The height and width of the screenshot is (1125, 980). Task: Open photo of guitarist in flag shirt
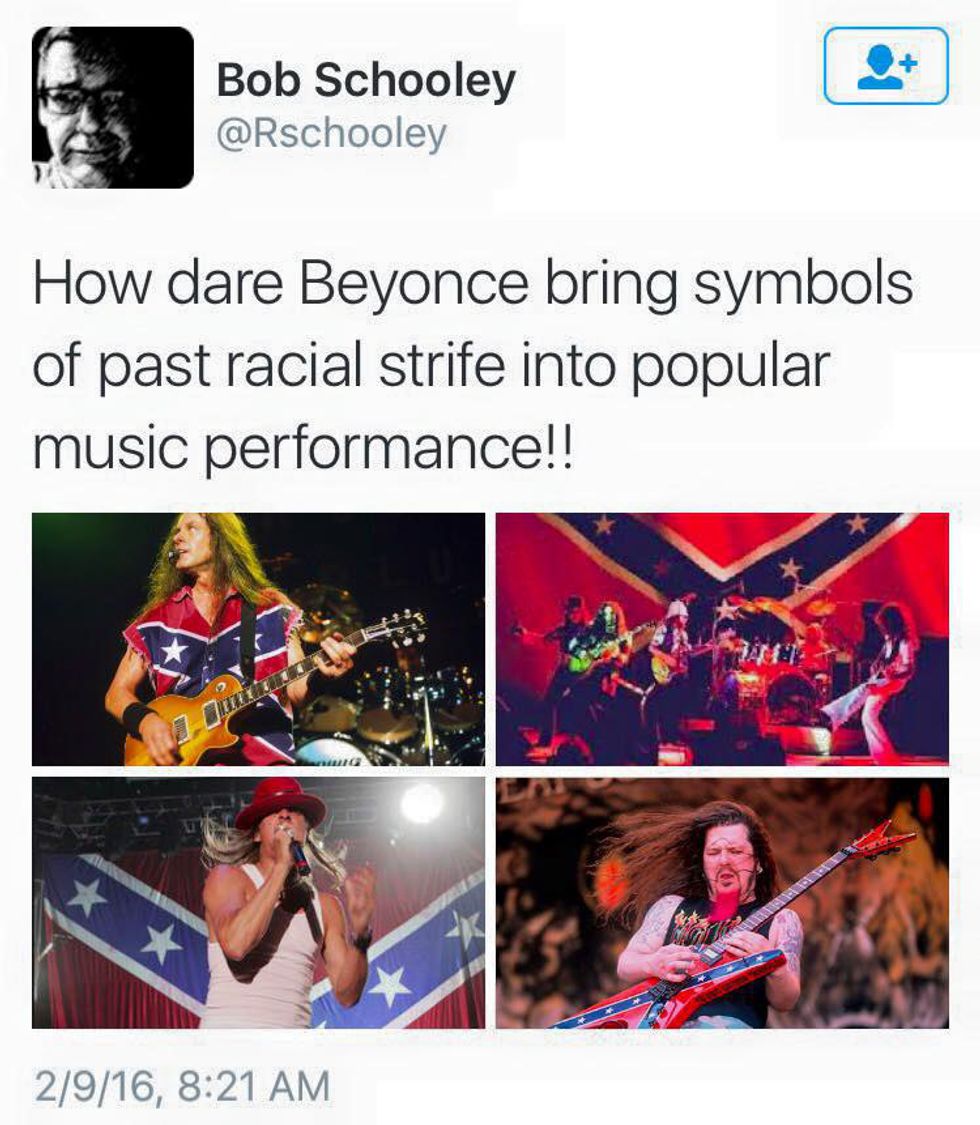coord(258,639)
